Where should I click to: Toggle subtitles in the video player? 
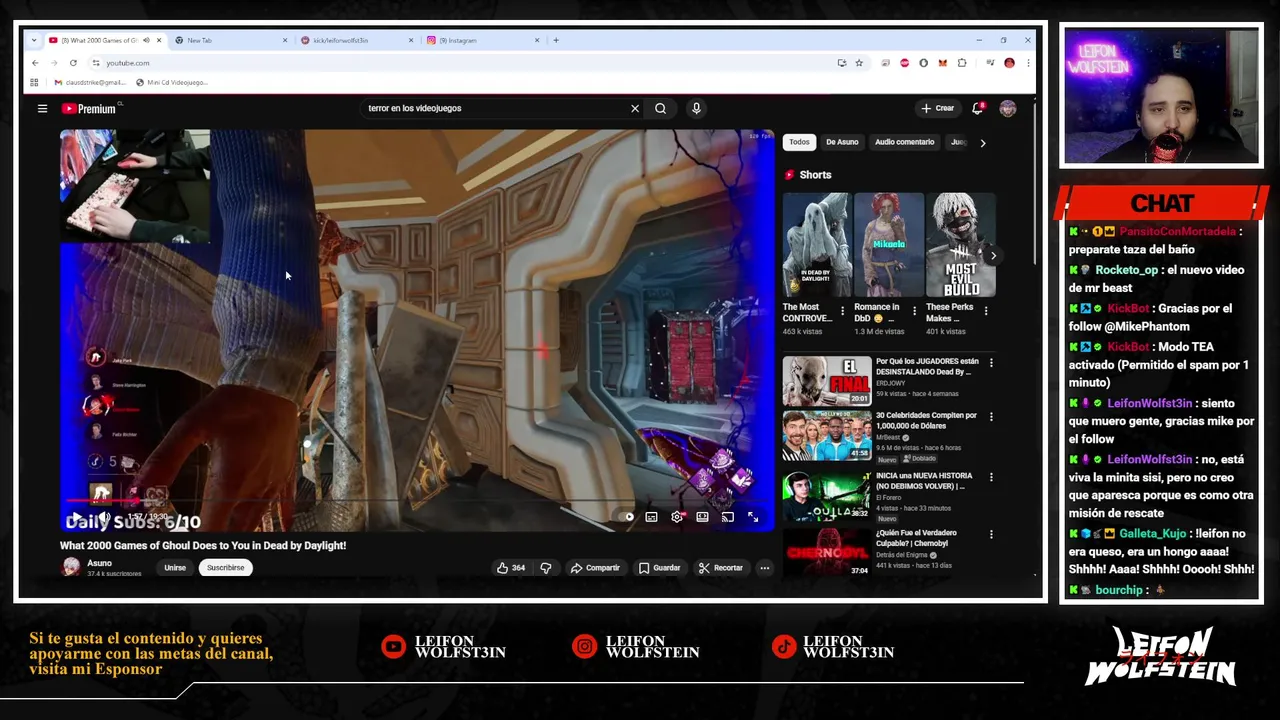click(x=651, y=517)
